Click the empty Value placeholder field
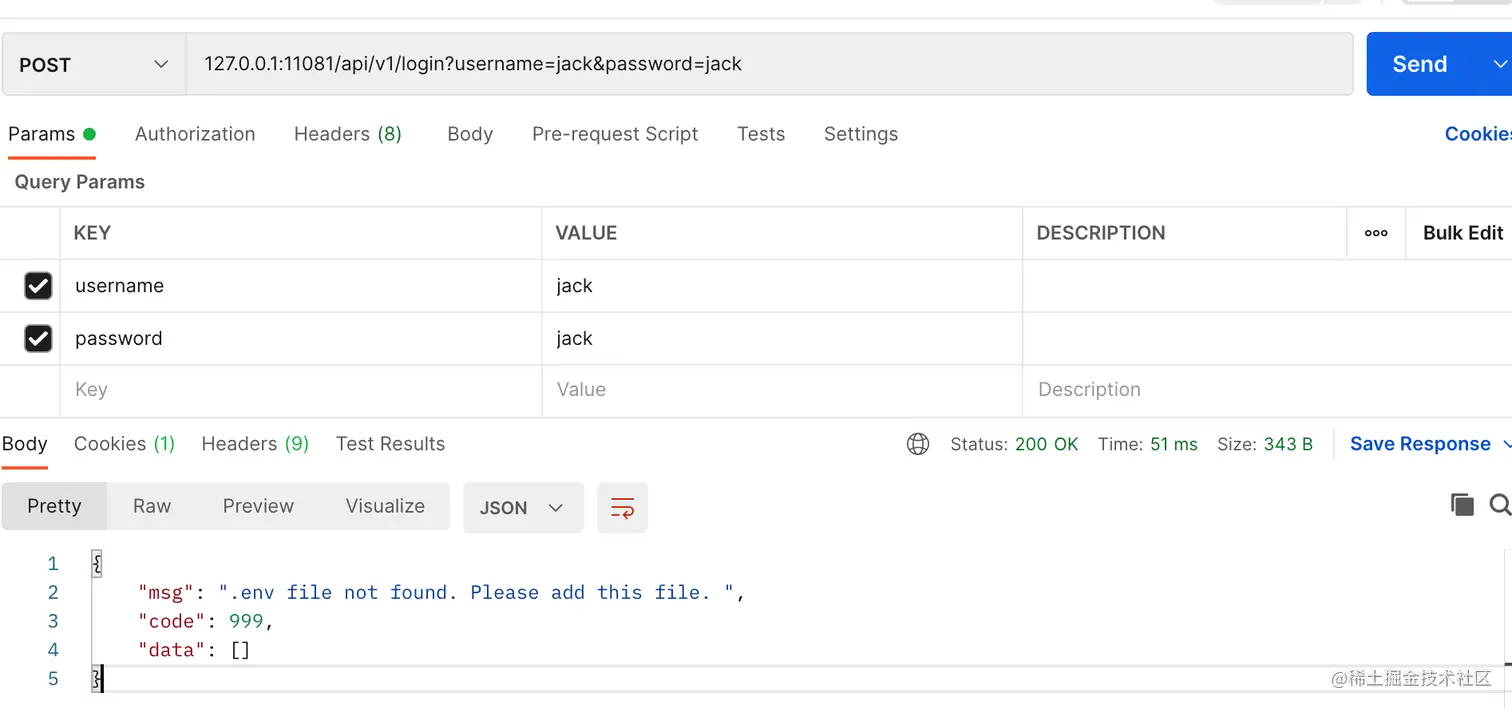This screenshot has width=1512, height=709. (x=782, y=390)
